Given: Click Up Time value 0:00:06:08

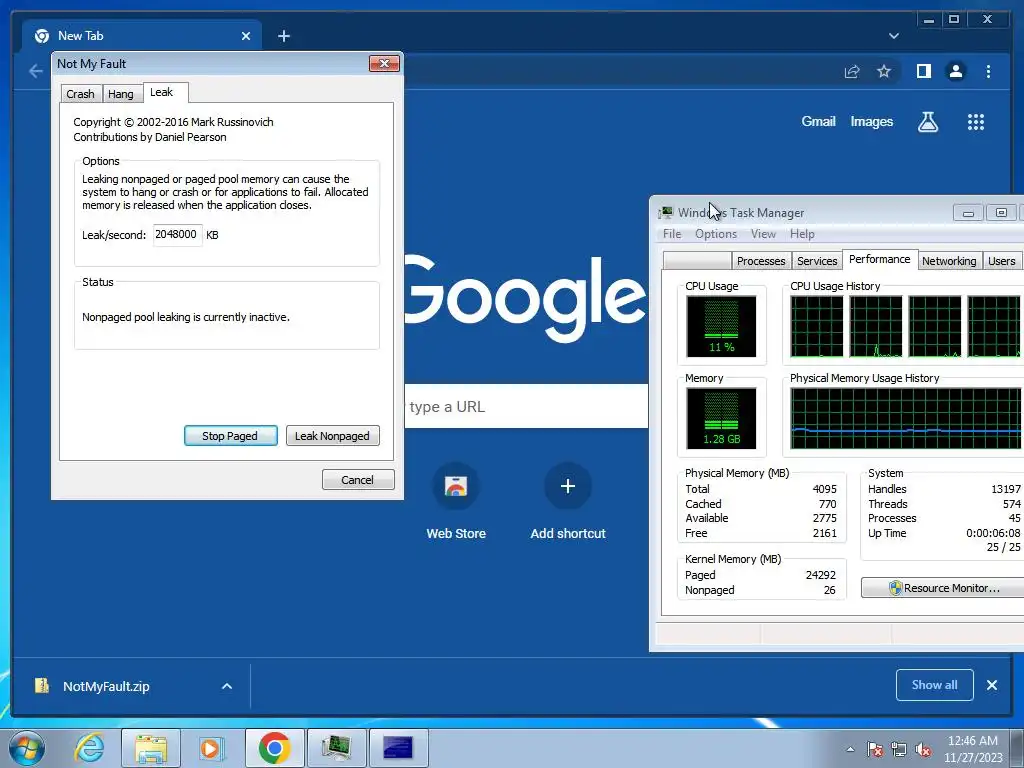Looking at the screenshot, I should pos(993,533).
